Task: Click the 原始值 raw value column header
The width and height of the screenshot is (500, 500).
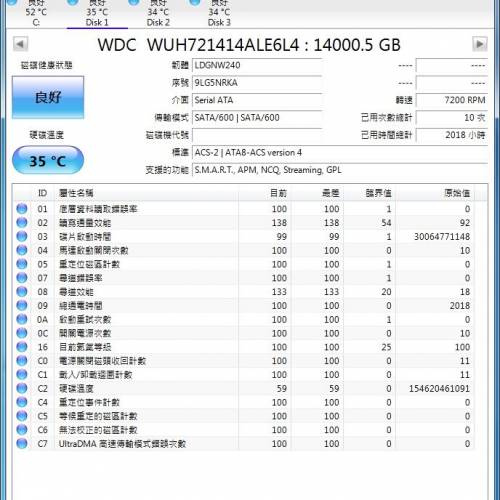Action: 435,193
